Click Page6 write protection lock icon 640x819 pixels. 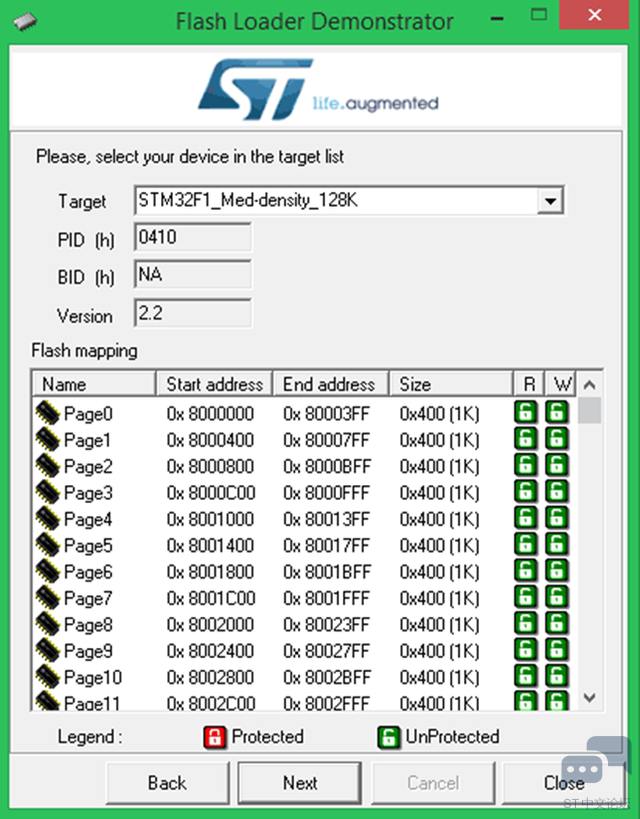click(557, 570)
